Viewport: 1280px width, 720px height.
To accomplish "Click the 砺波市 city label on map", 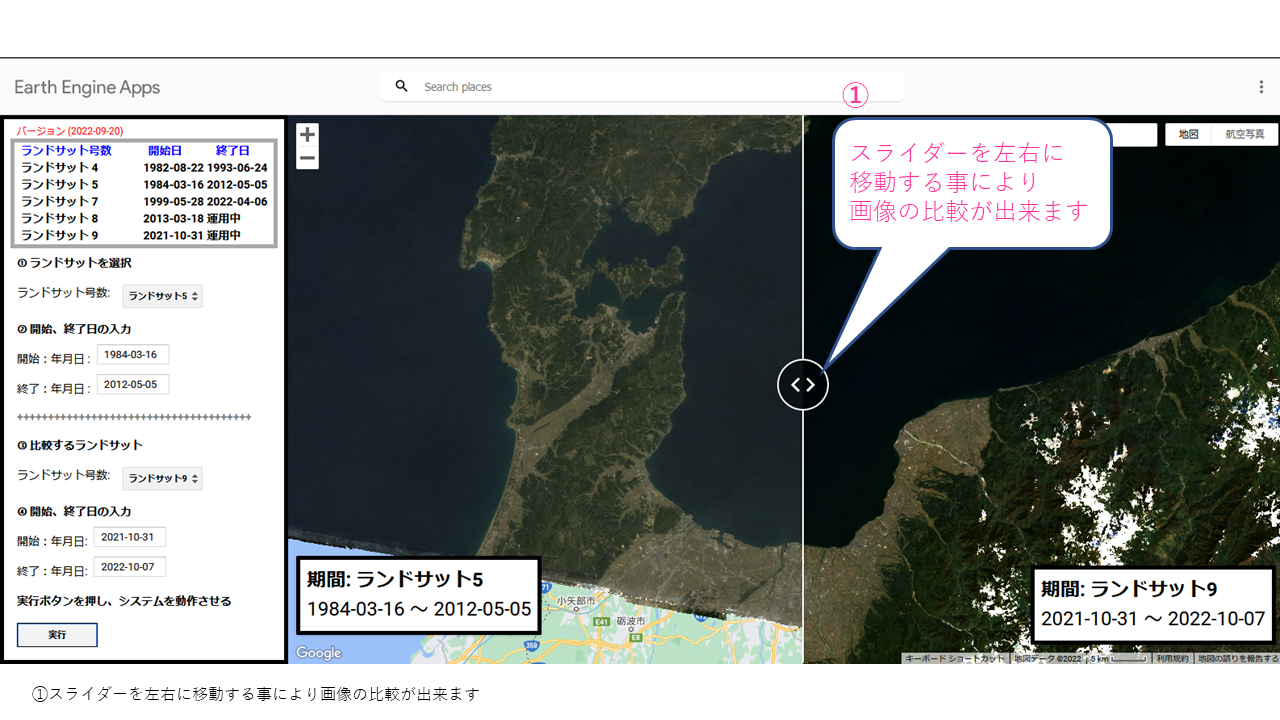I will tap(631, 620).
